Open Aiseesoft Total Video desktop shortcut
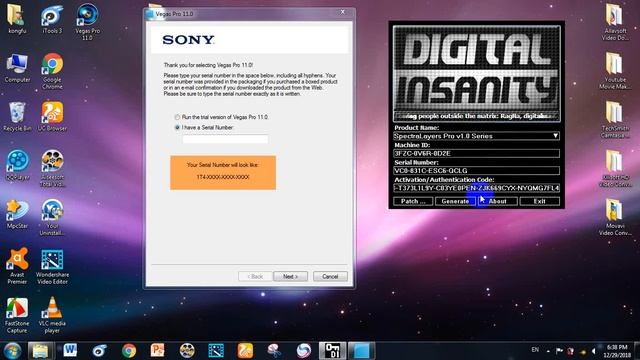Screen dimensions: 640x360 [x=52, y=168]
